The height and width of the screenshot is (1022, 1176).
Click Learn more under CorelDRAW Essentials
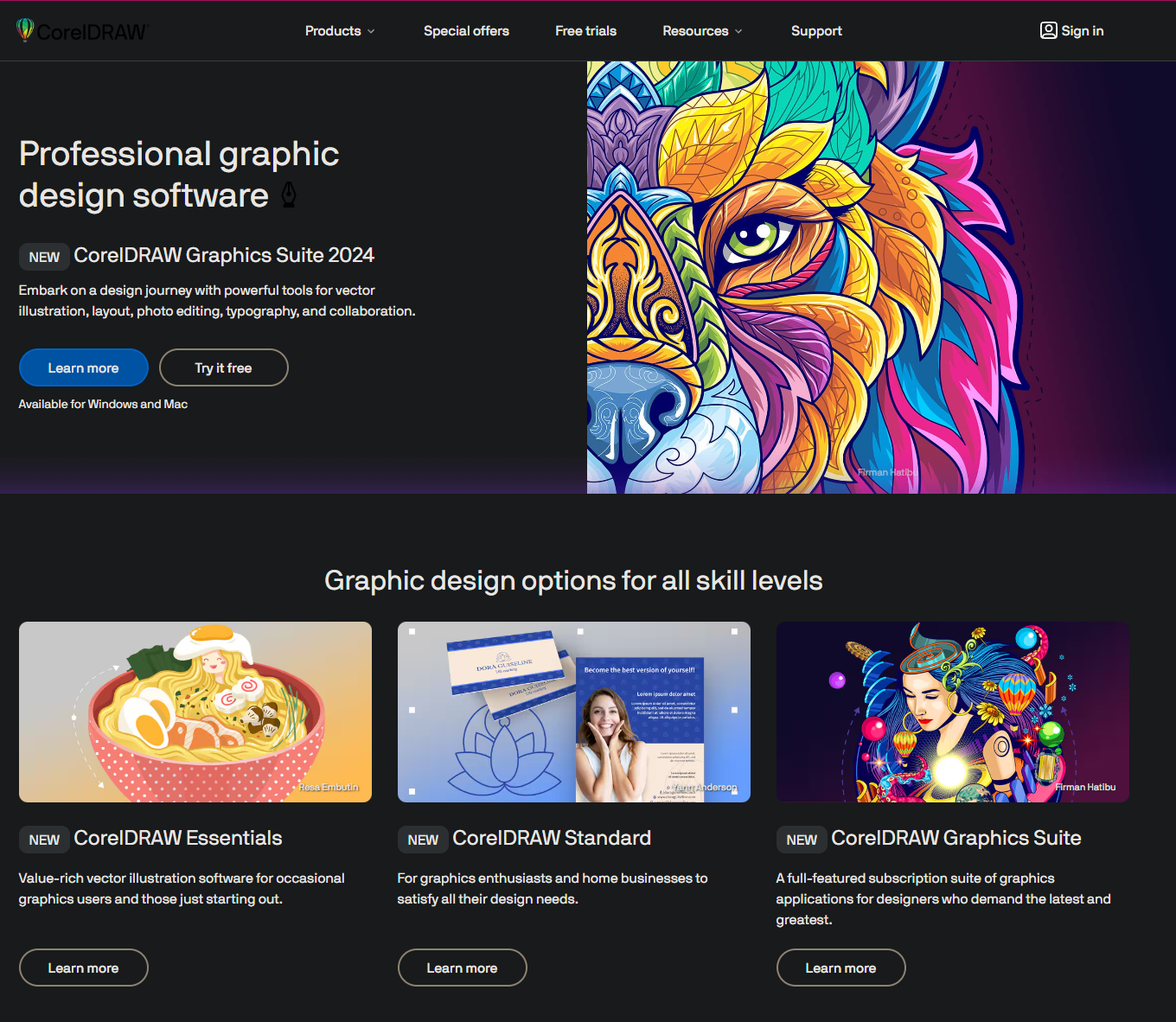pyautogui.click(x=84, y=968)
